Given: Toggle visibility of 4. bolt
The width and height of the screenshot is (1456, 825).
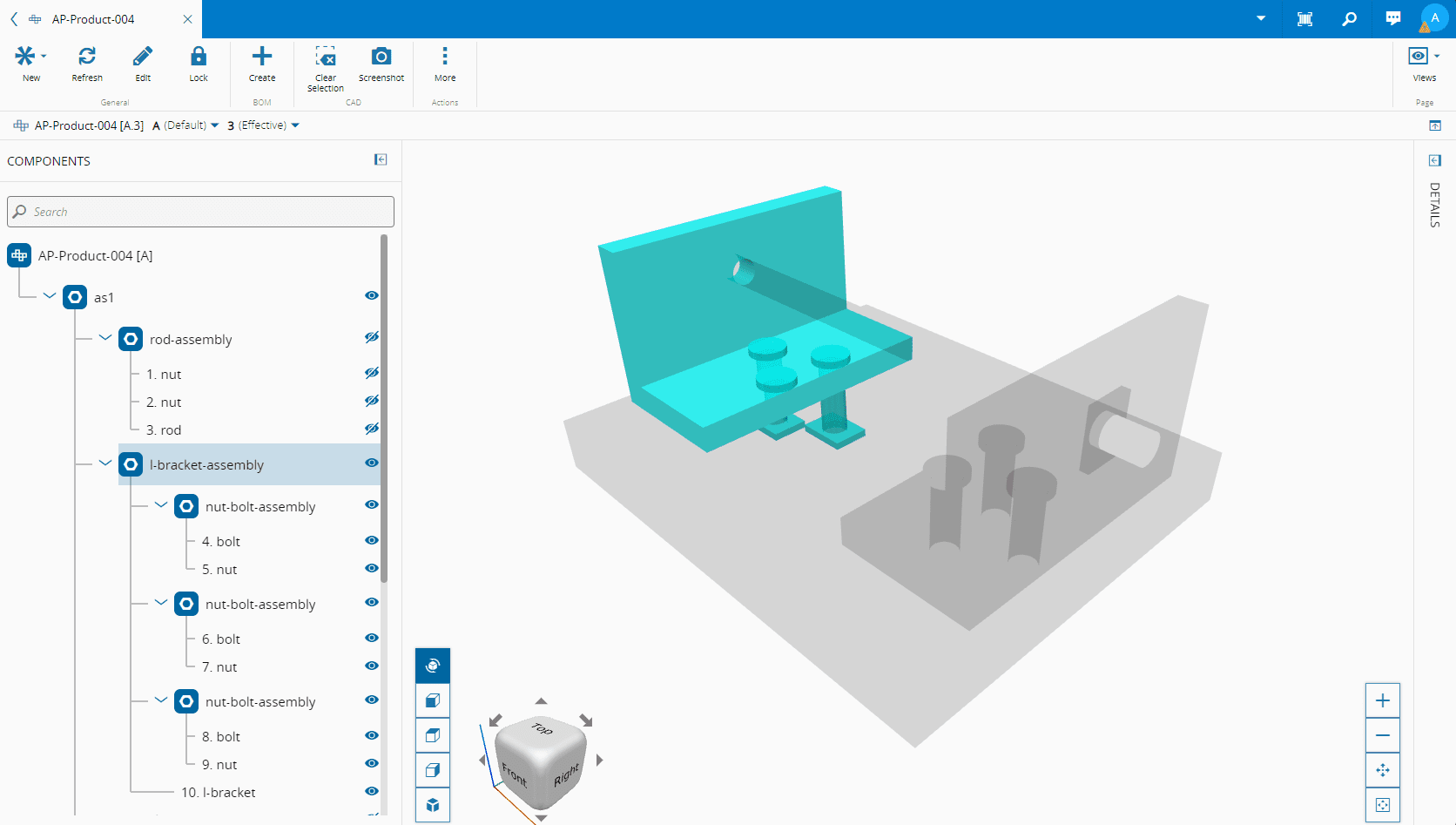Looking at the screenshot, I should (372, 540).
